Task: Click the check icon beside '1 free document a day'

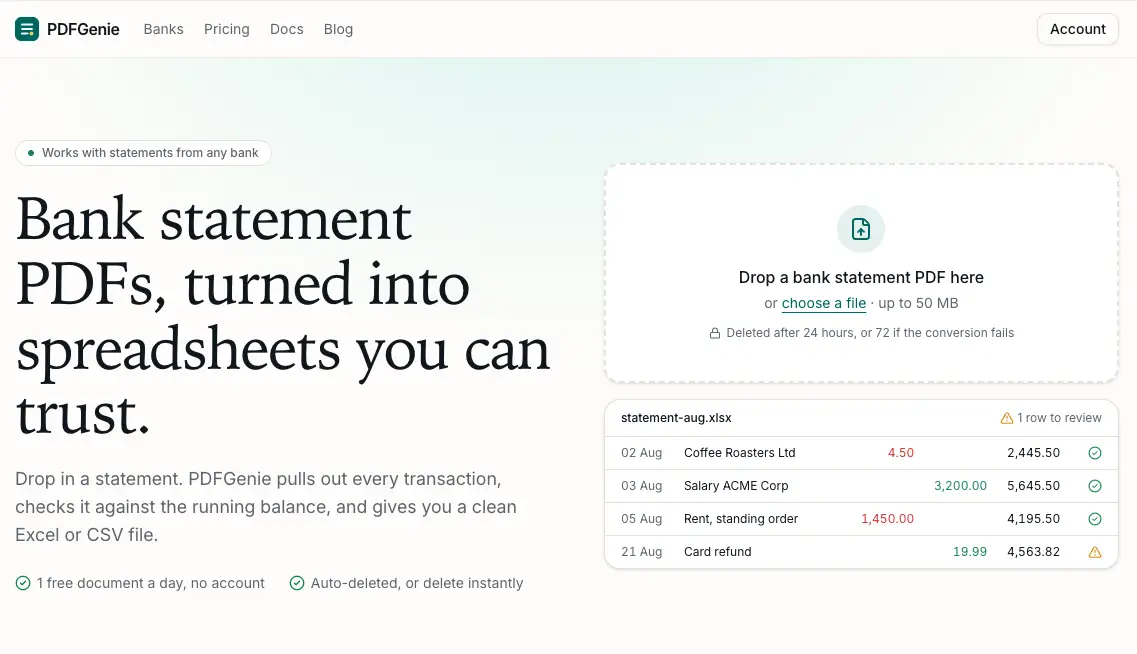Action: [x=23, y=583]
